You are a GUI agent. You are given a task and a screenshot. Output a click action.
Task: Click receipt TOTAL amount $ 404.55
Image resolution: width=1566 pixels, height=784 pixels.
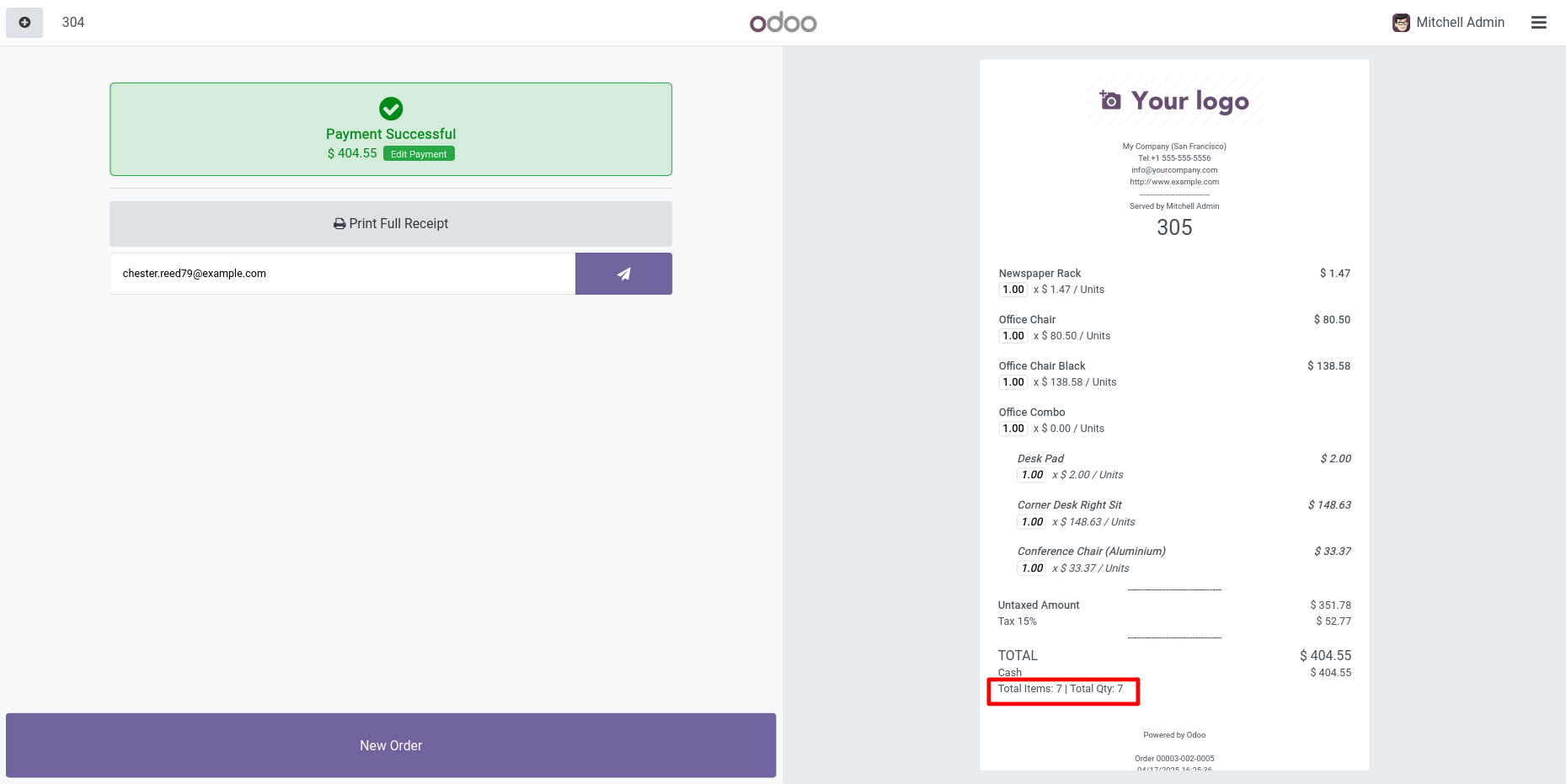pos(1324,656)
